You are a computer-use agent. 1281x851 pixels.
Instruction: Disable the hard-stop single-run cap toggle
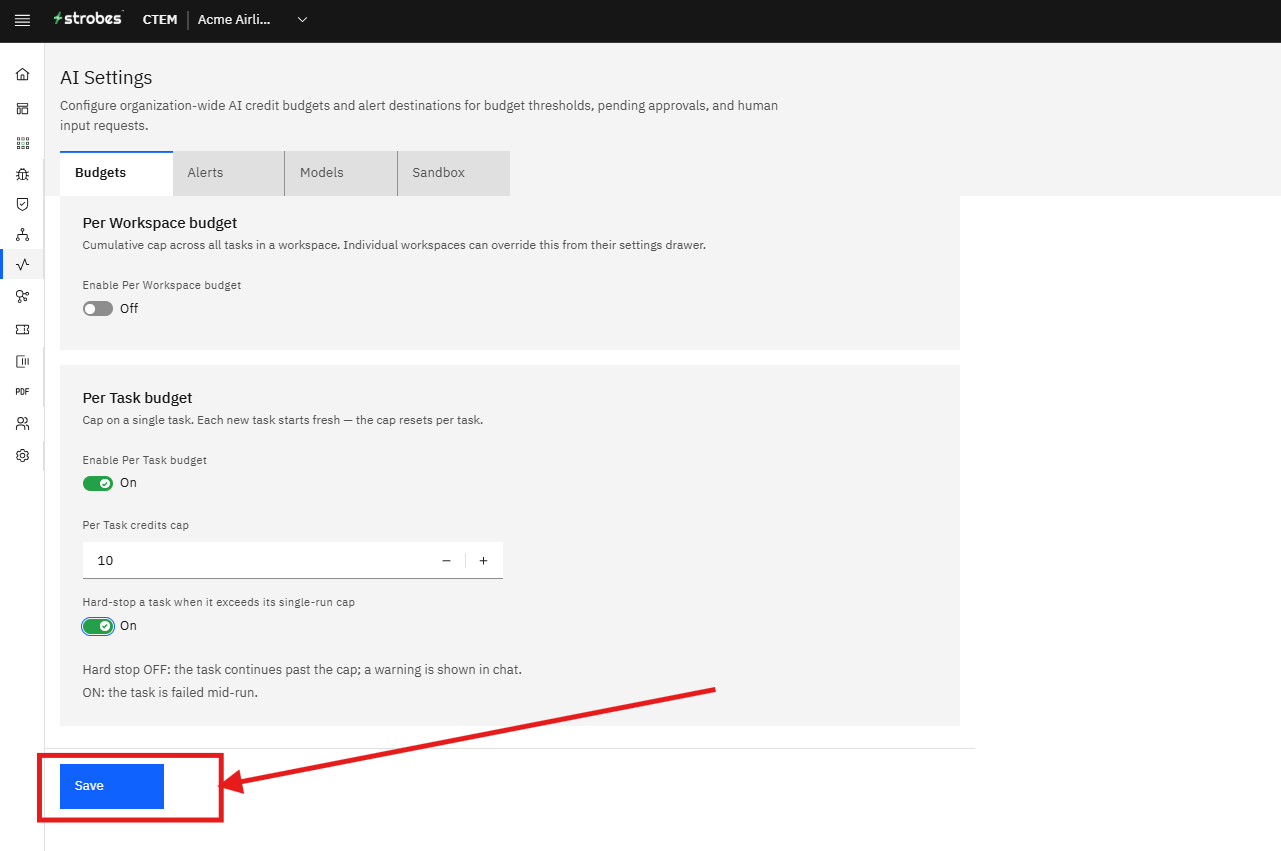pos(98,626)
